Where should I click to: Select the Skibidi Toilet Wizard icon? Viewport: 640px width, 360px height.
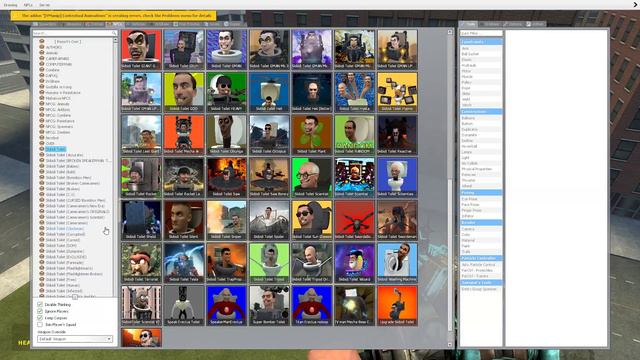(x=354, y=263)
